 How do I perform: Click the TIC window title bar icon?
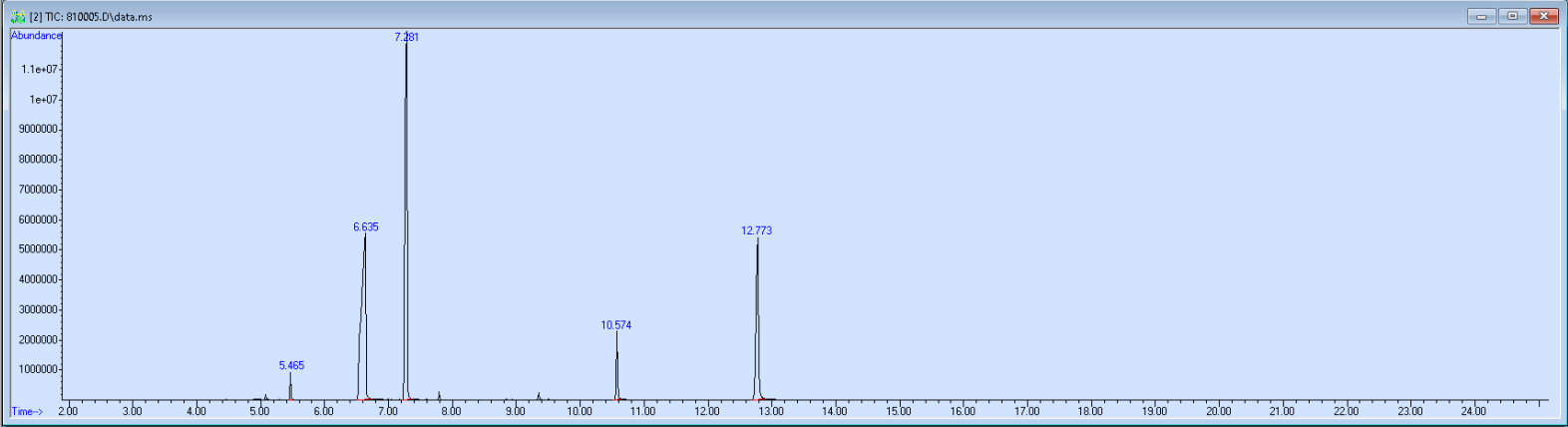click(x=18, y=16)
